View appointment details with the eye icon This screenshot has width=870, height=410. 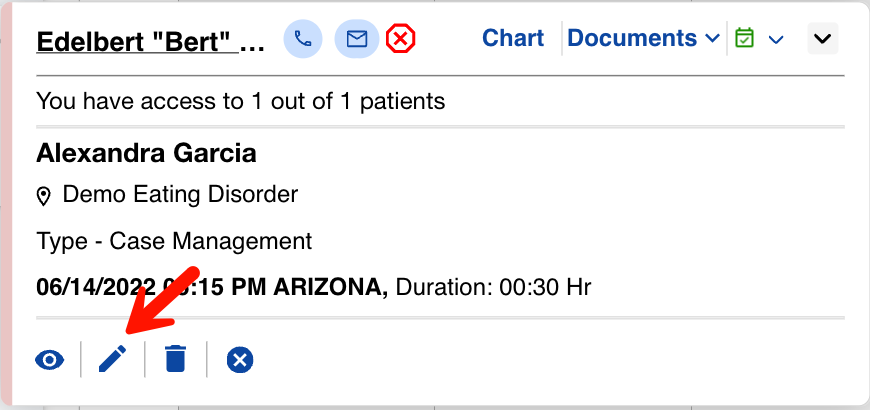tap(49, 359)
